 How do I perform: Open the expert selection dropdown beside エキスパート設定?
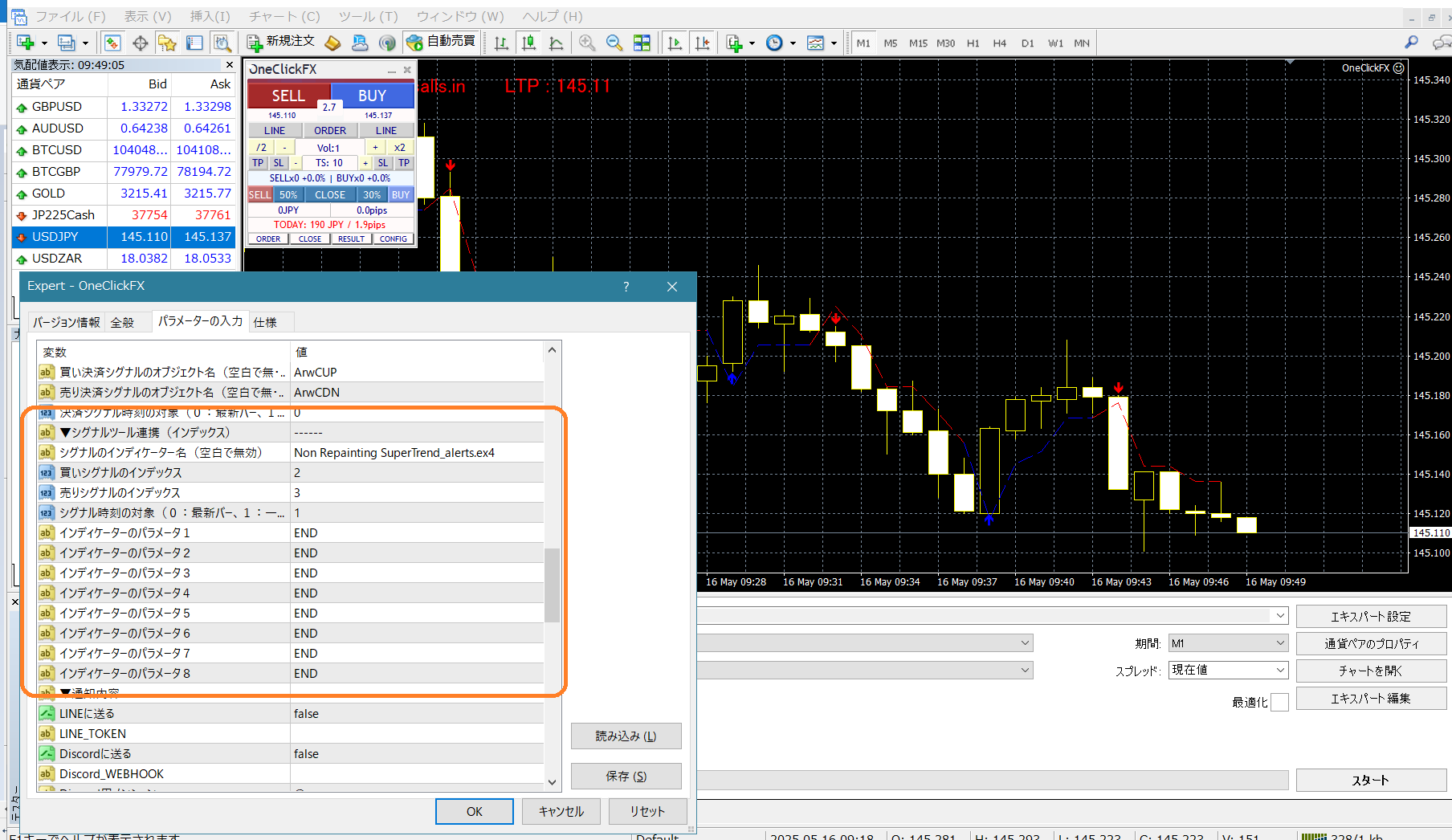pyautogui.click(x=1280, y=616)
